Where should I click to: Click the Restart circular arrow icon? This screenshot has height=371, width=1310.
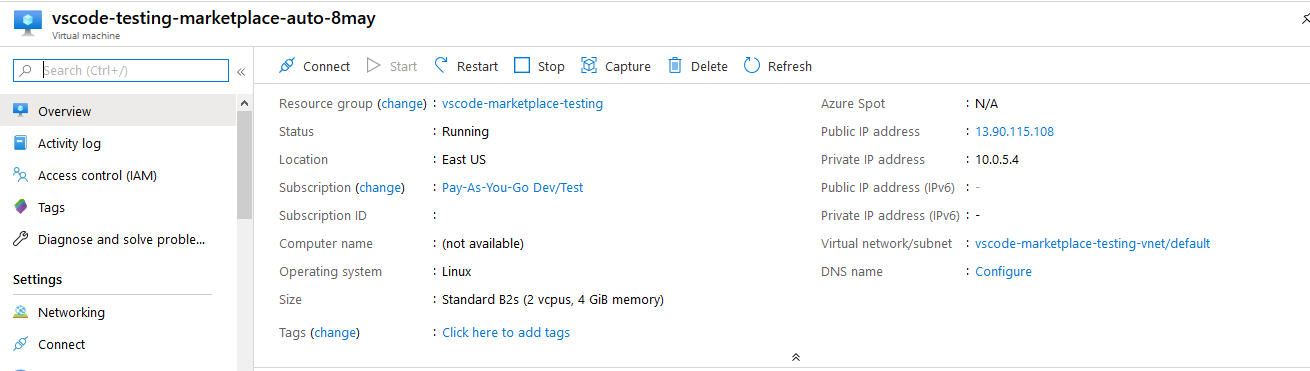pos(441,66)
